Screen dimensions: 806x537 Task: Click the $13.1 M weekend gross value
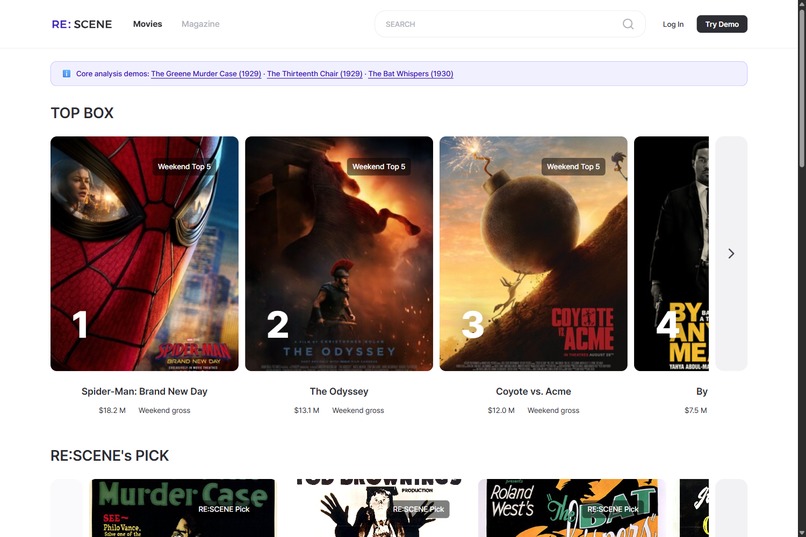click(306, 411)
